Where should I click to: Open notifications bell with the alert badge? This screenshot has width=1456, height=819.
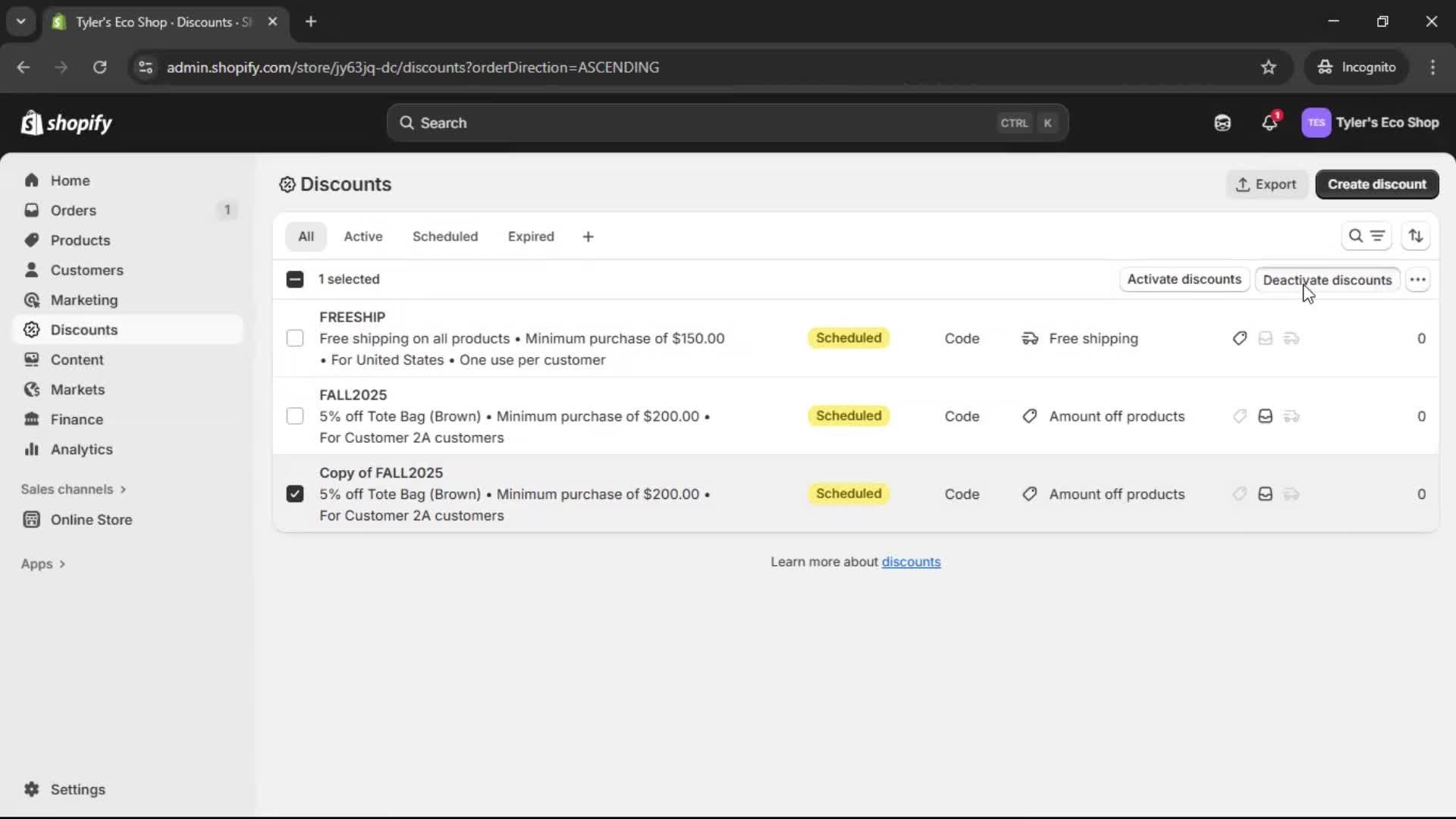click(x=1270, y=122)
